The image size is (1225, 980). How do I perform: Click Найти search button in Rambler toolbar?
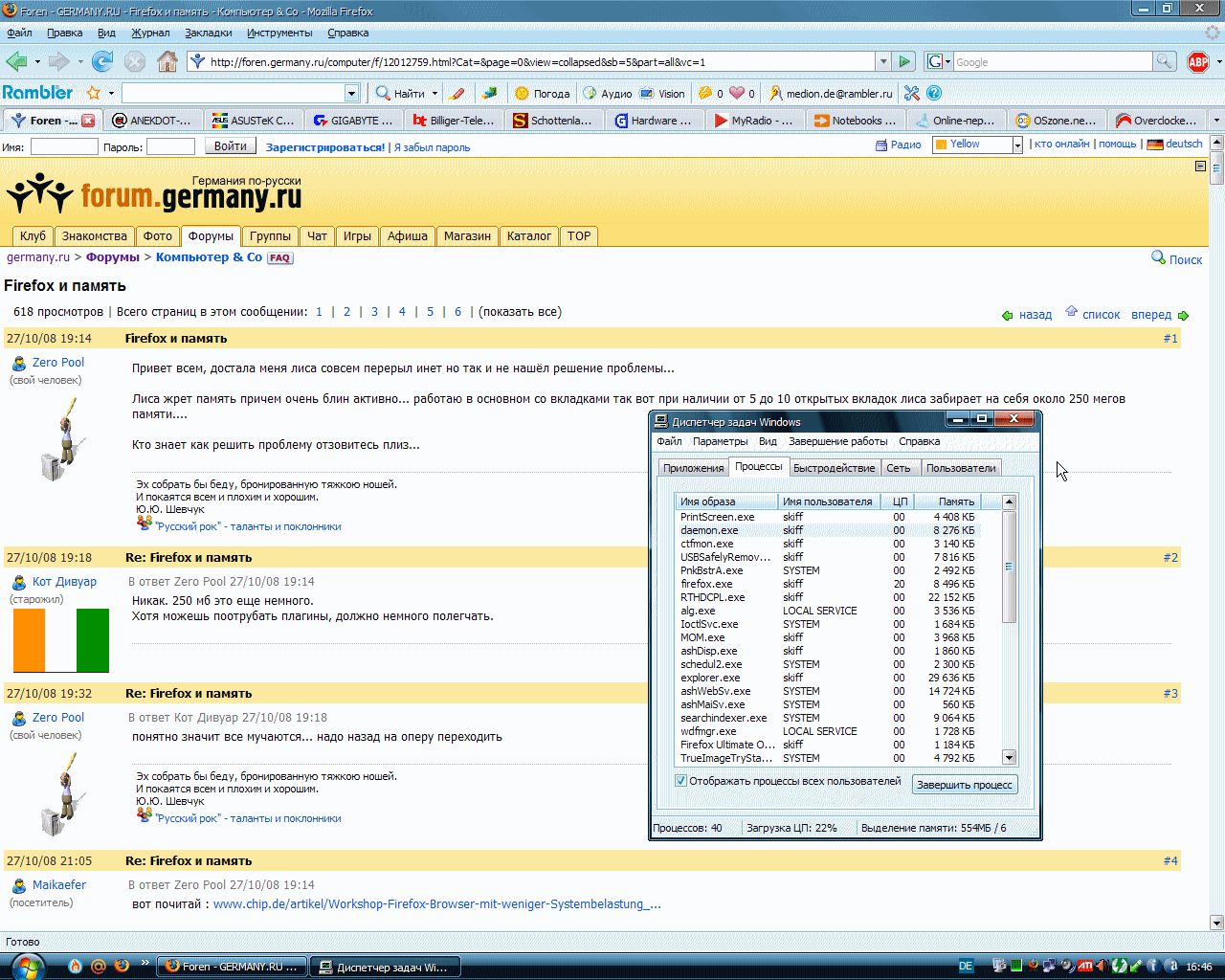(x=400, y=93)
